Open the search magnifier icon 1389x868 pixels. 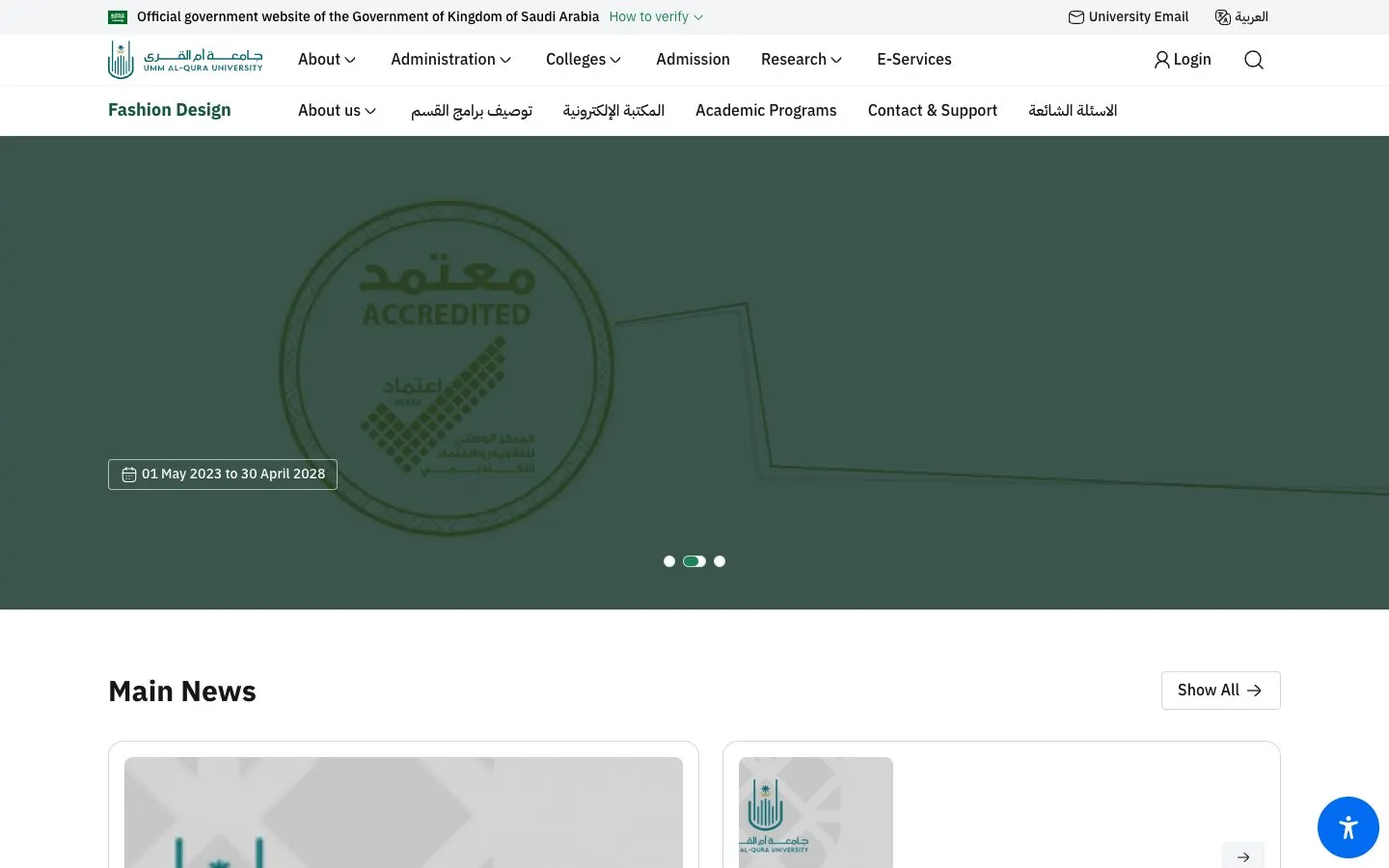click(x=1254, y=60)
